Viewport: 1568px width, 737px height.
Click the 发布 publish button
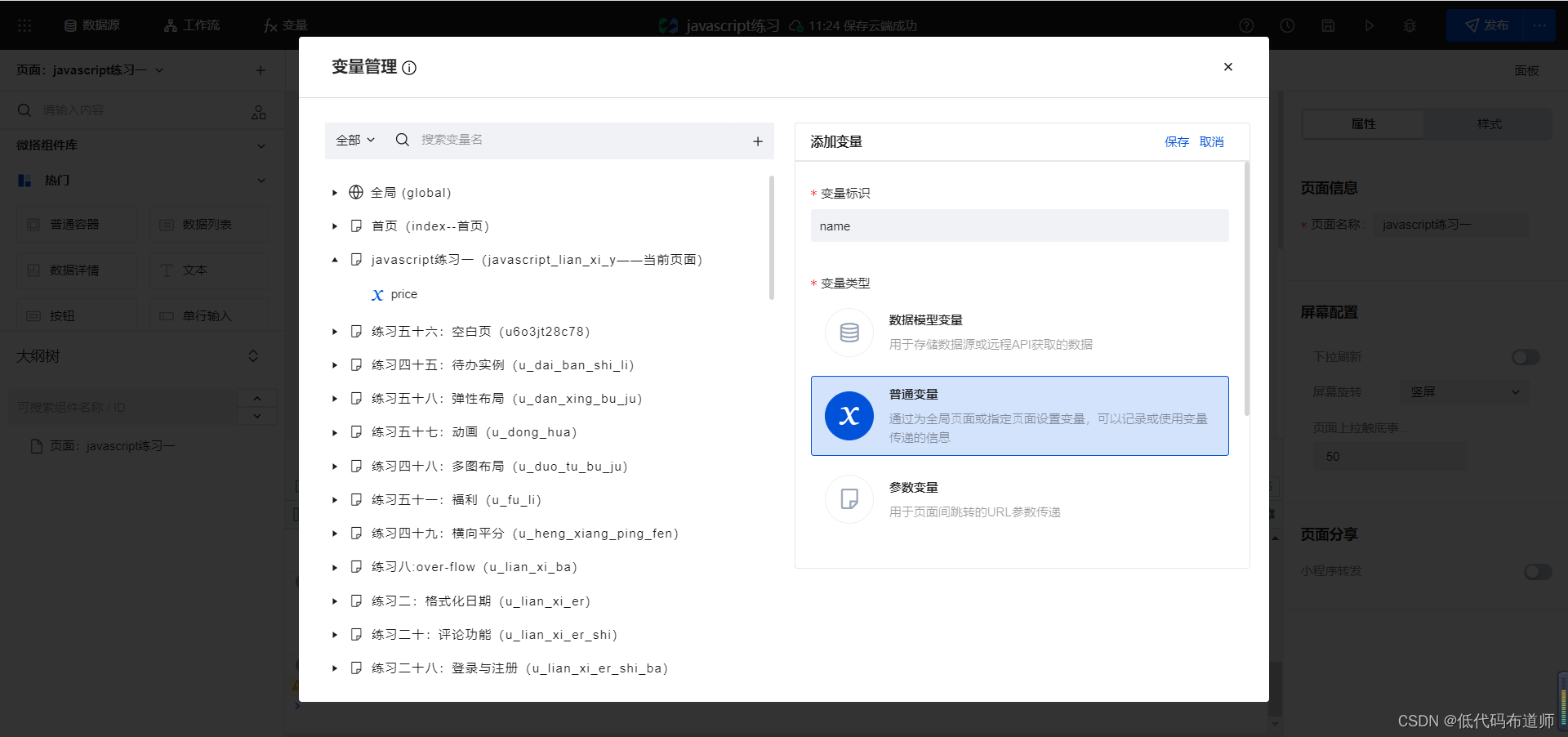coord(1486,25)
